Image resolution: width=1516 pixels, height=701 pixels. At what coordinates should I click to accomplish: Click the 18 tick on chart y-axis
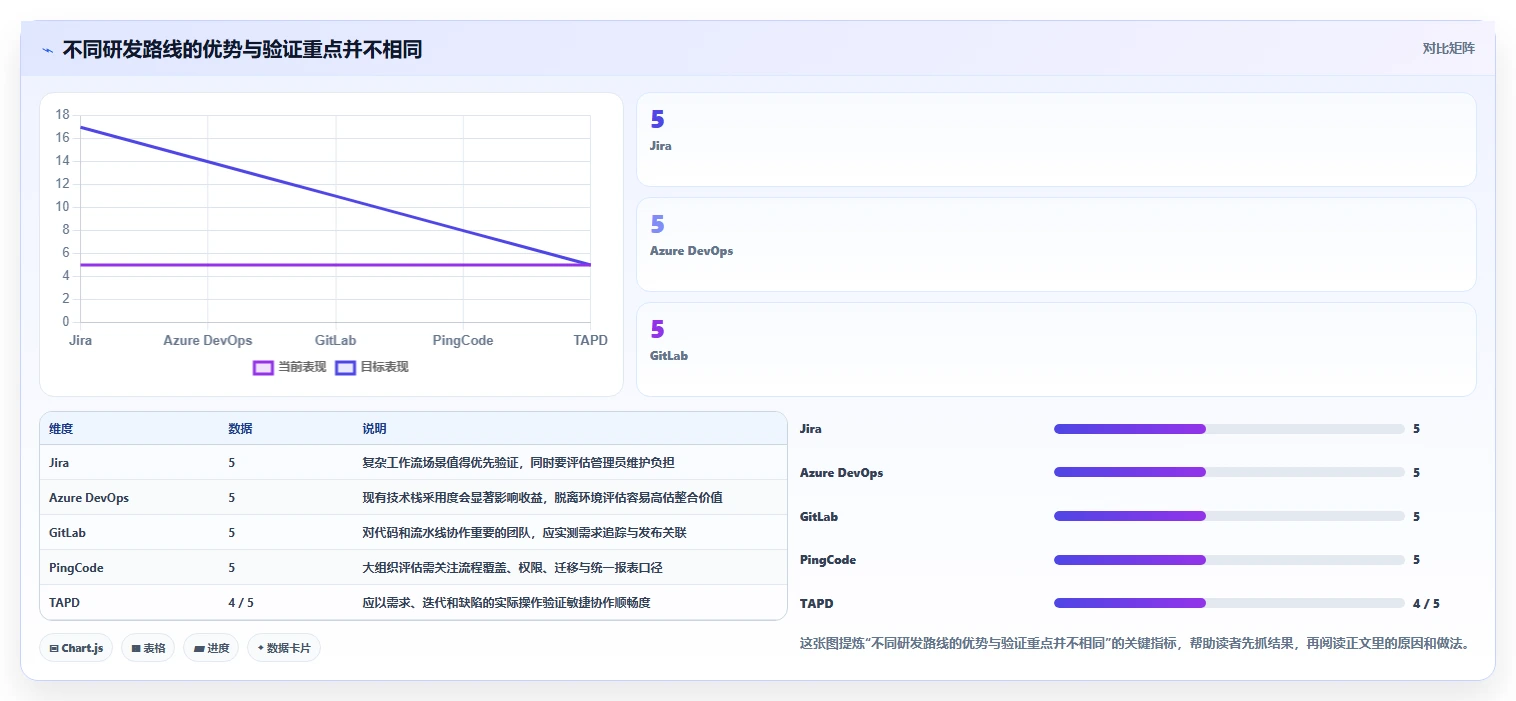tap(62, 115)
